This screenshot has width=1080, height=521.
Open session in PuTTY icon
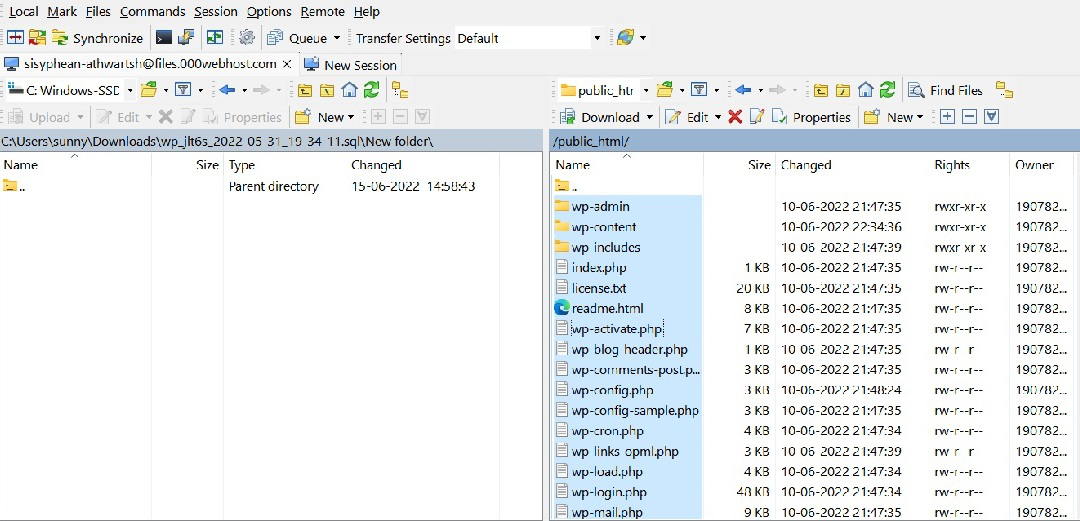(x=186, y=38)
